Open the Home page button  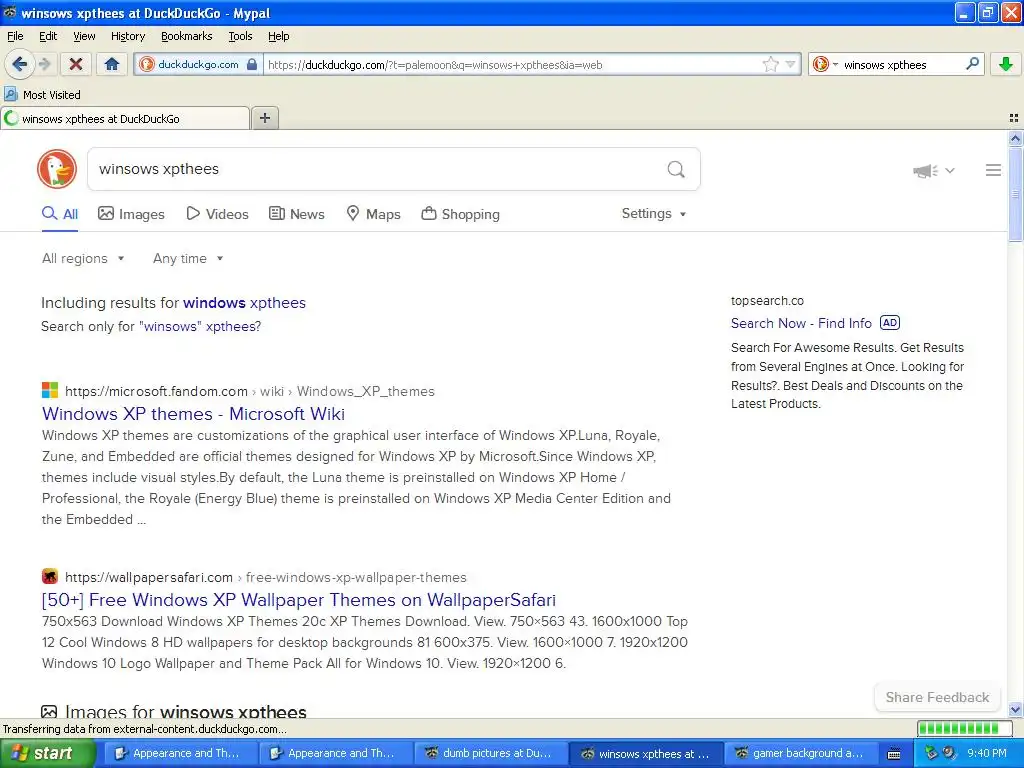click(112, 64)
